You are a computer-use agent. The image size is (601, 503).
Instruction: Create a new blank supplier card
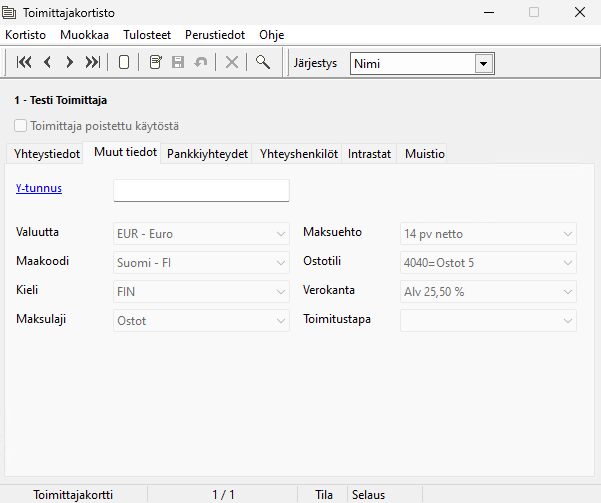point(124,62)
